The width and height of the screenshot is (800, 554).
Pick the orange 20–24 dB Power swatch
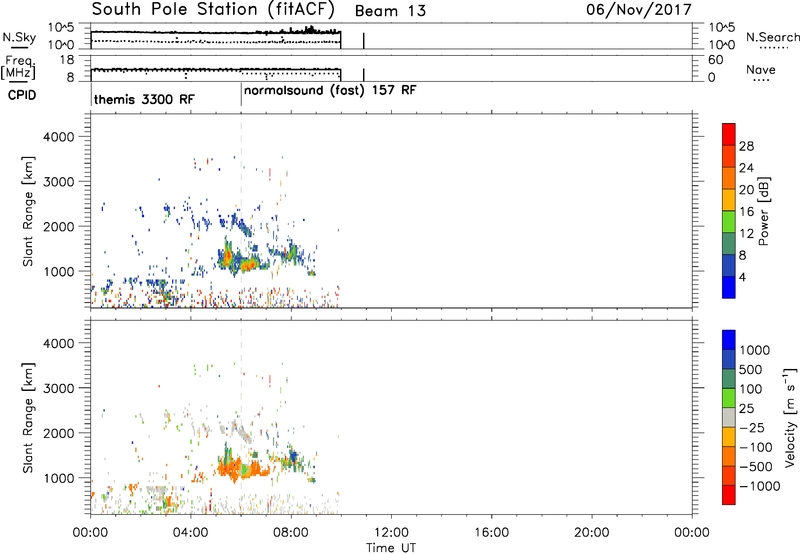tap(729, 178)
